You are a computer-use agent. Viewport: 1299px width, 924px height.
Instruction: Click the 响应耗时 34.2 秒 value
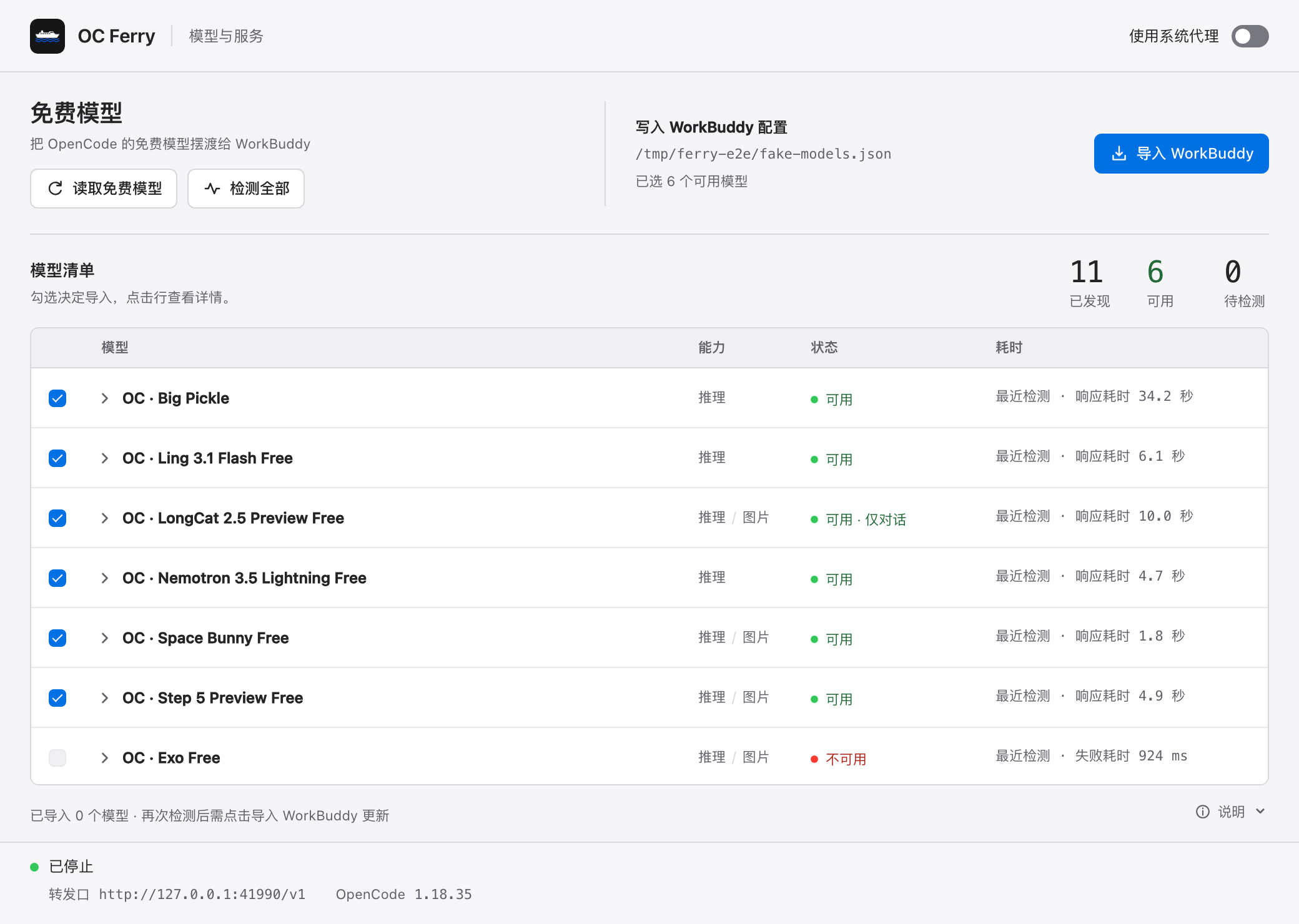(x=1134, y=396)
